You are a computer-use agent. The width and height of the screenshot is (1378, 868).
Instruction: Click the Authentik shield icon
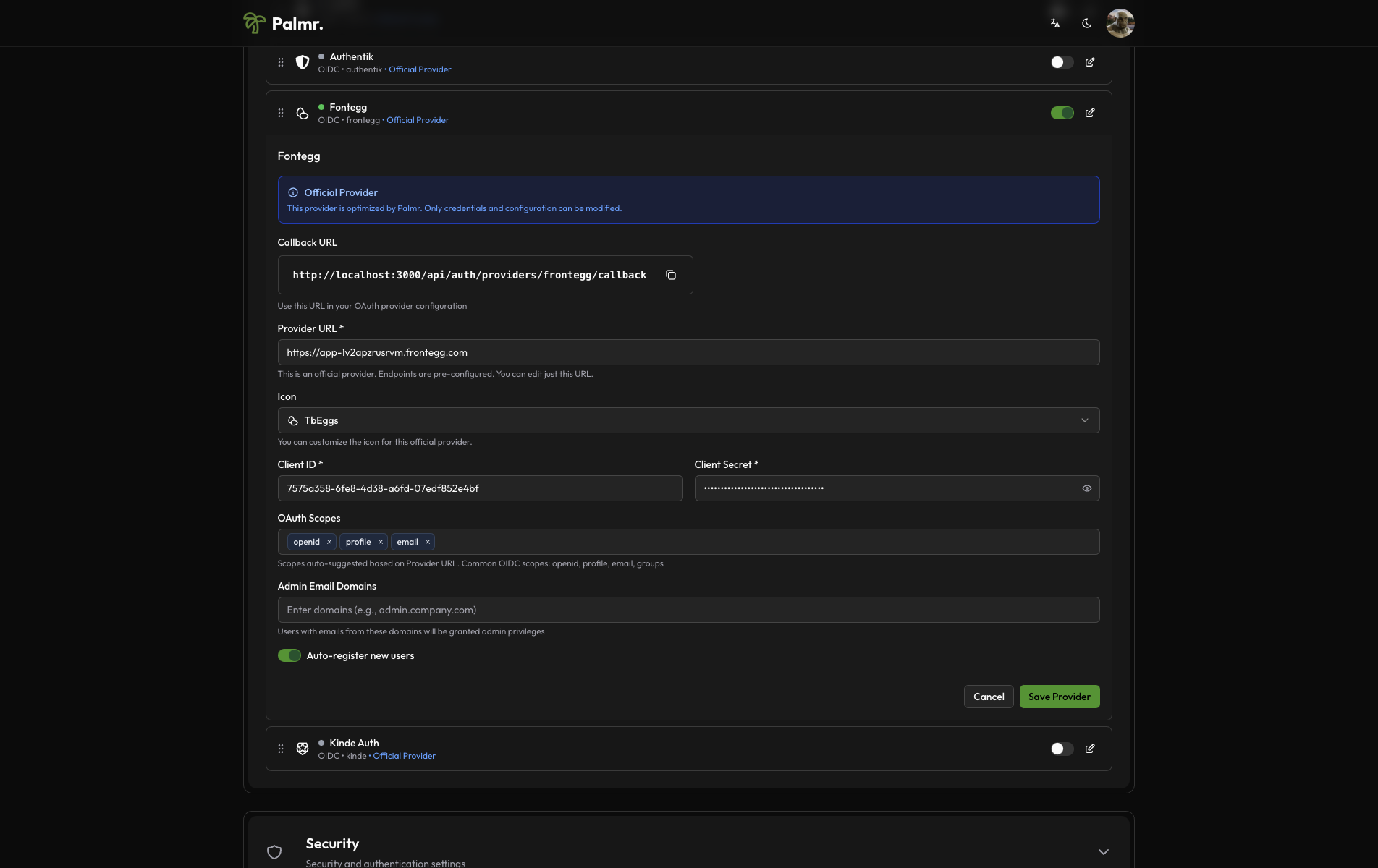click(x=303, y=62)
